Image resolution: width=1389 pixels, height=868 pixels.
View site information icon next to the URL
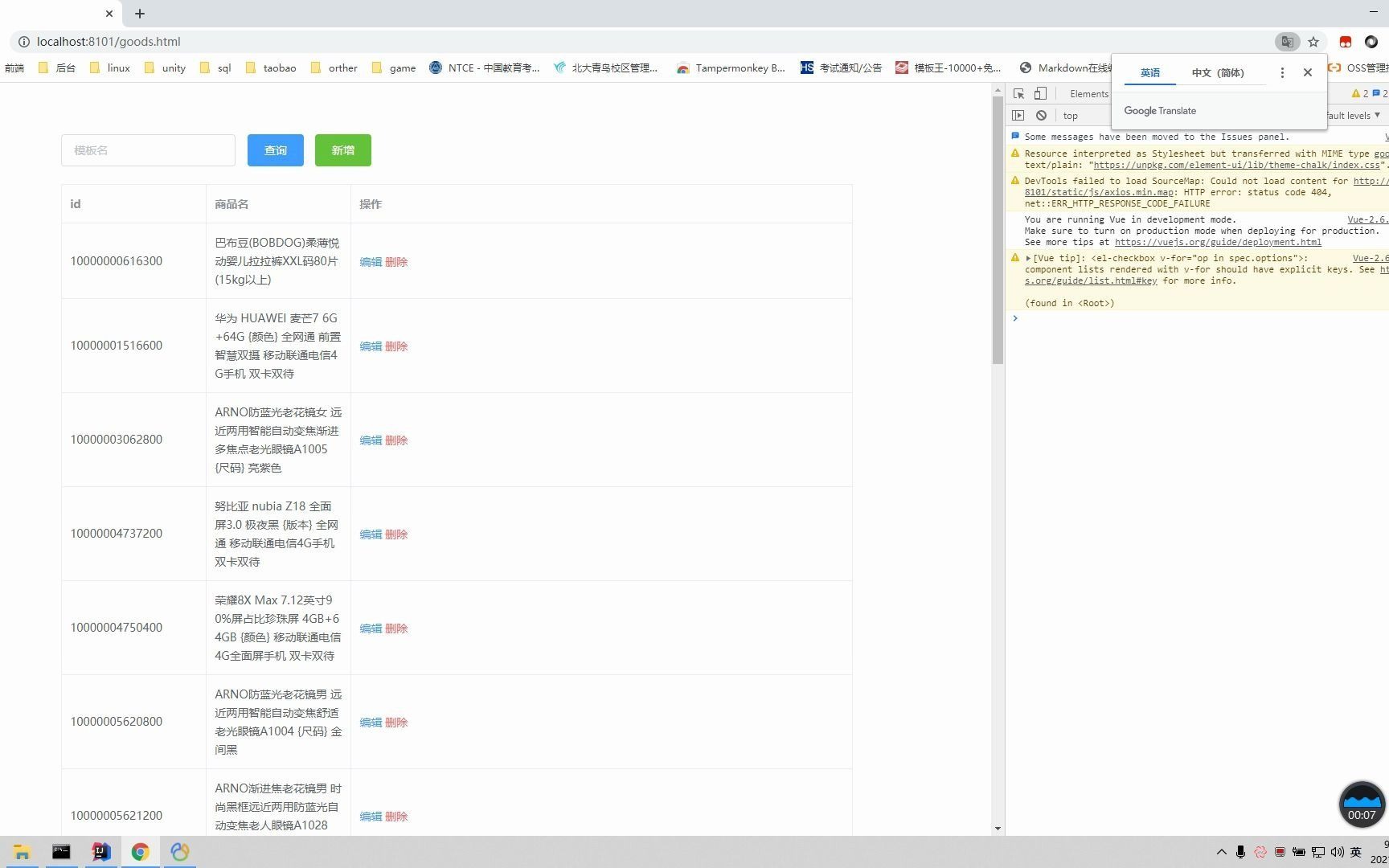point(24,42)
